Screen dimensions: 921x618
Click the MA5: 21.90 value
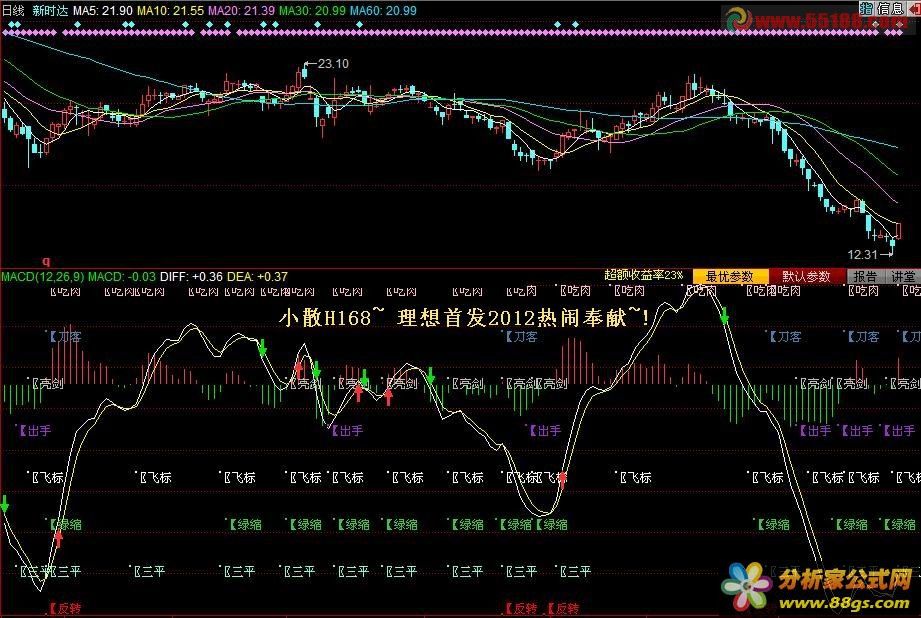pos(103,11)
